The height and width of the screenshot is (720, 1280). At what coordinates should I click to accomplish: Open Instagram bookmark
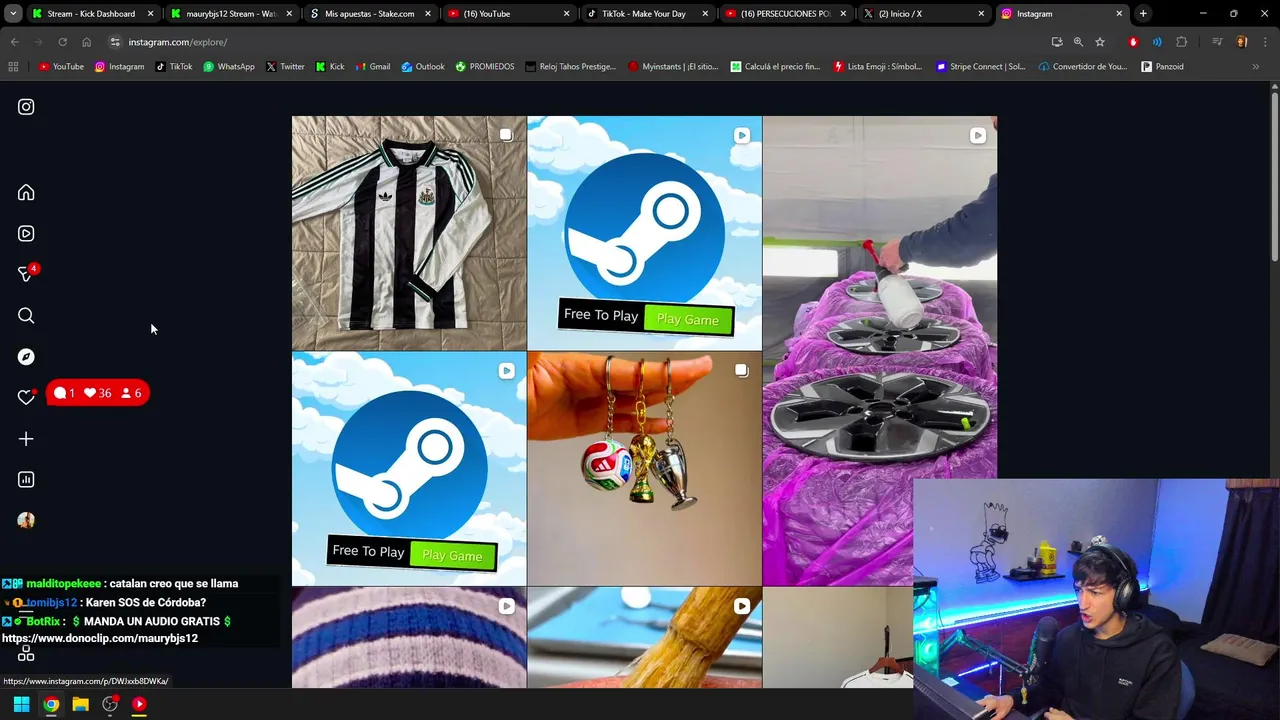tap(119, 67)
